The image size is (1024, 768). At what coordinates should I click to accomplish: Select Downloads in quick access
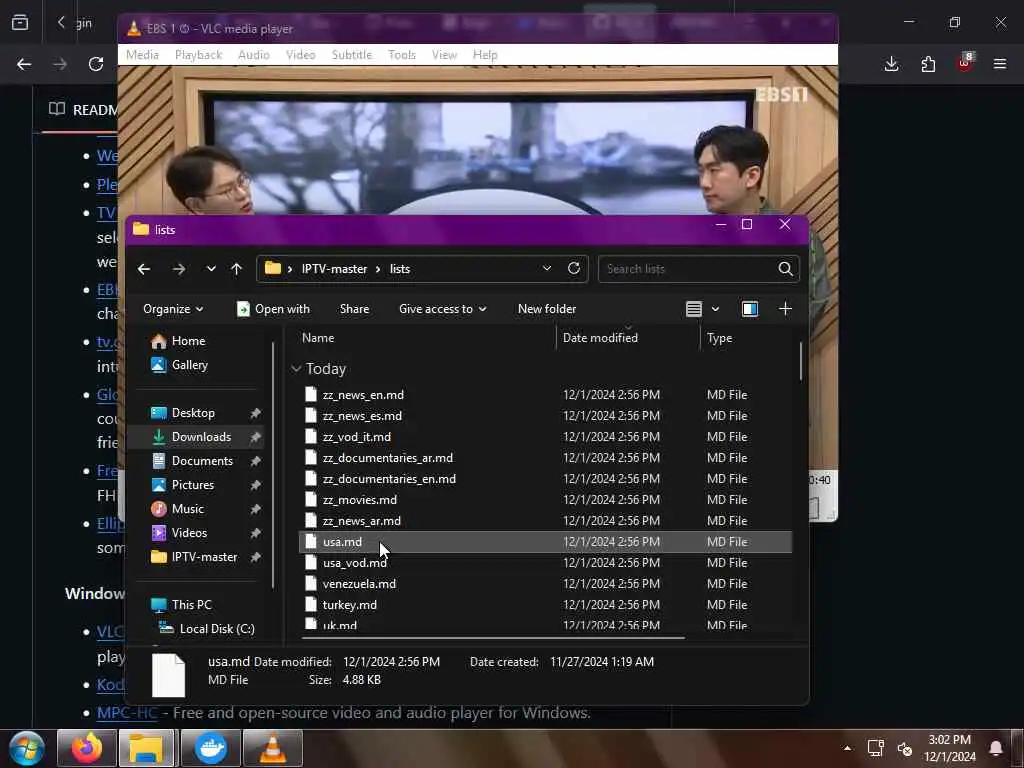tap(191, 437)
